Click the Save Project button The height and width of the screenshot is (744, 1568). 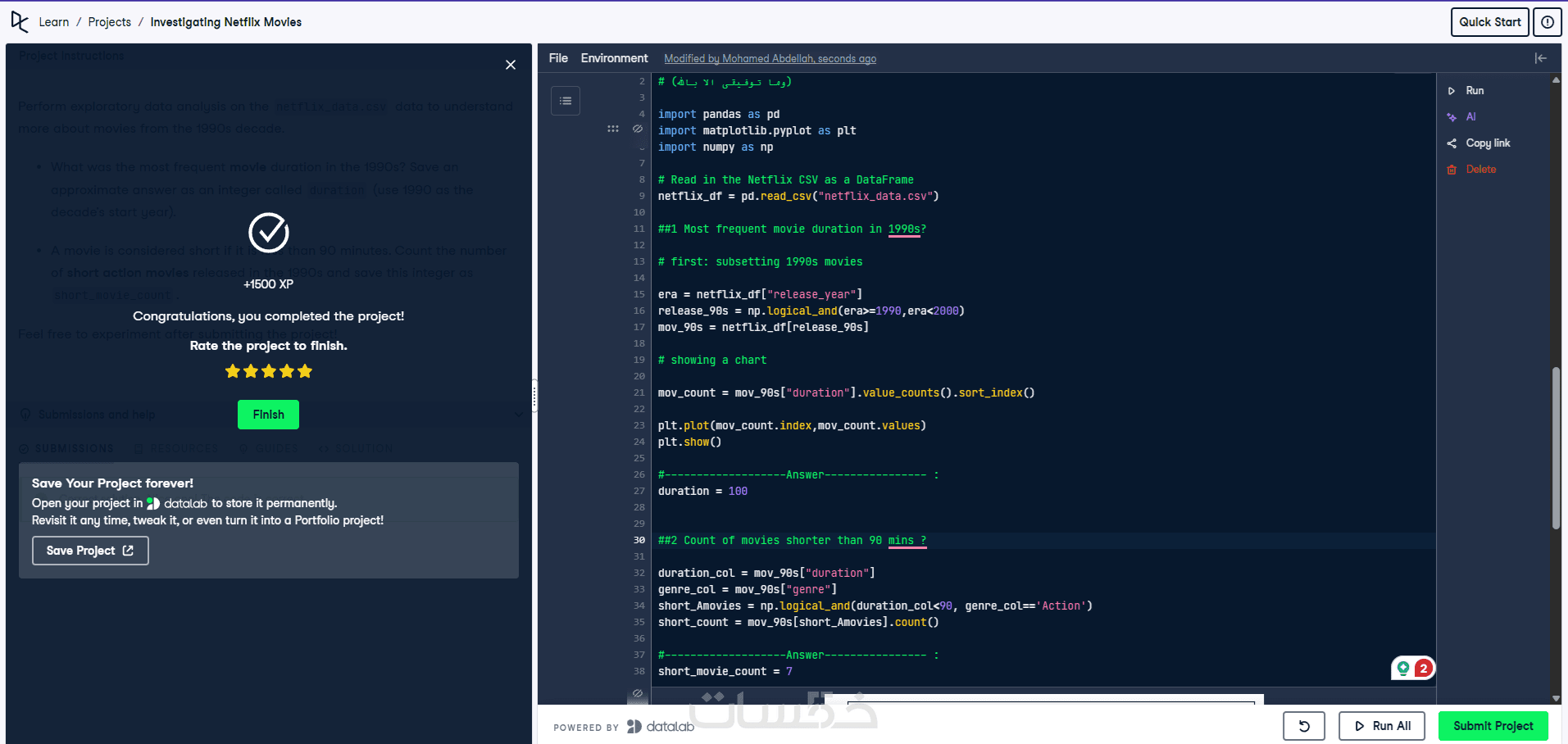pos(90,551)
